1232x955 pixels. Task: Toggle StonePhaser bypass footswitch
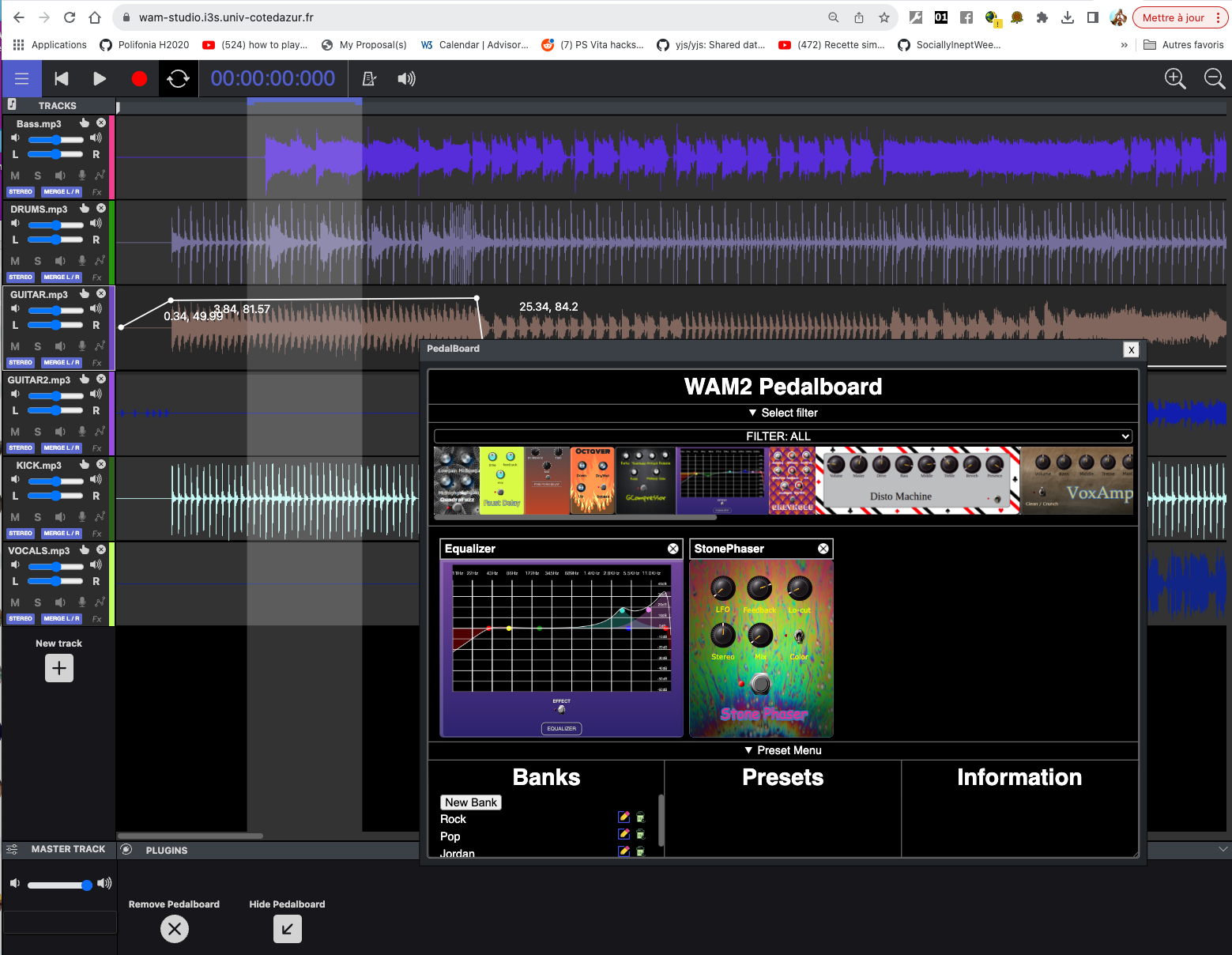click(760, 684)
